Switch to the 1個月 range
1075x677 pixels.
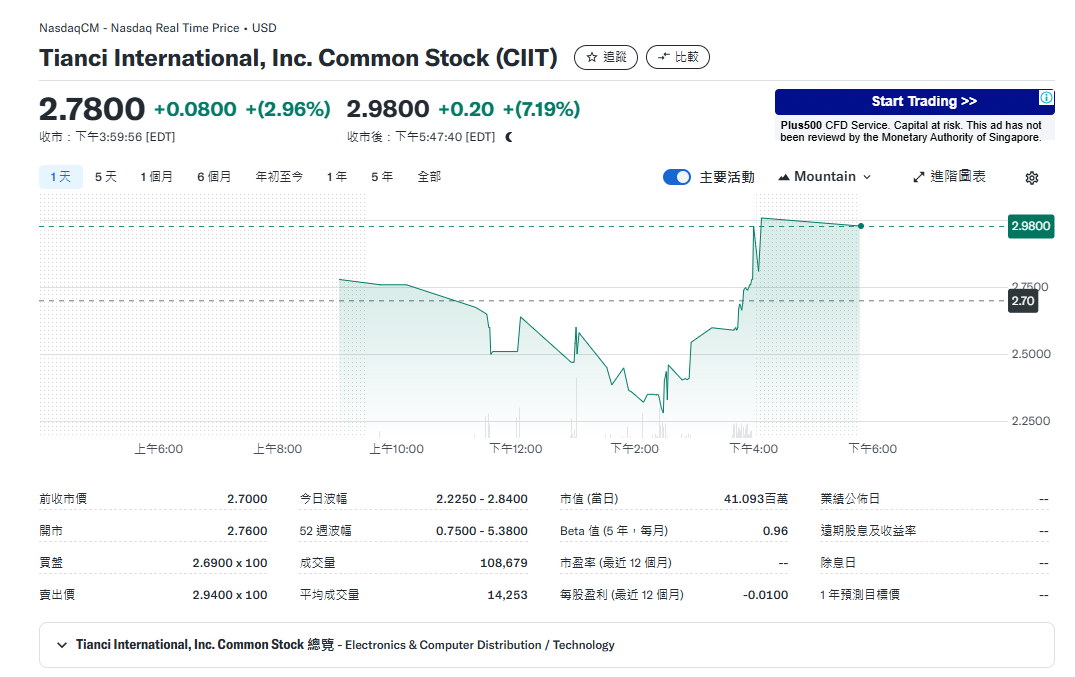pyautogui.click(x=156, y=177)
